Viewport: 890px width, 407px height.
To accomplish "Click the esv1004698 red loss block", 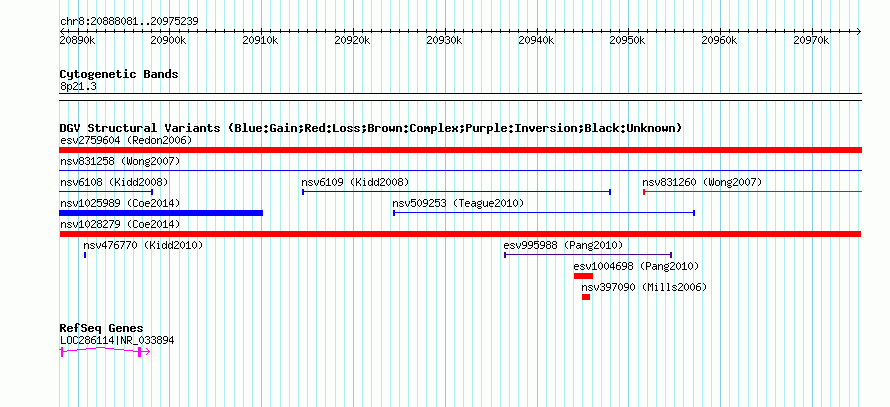I will pyautogui.click(x=583, y=276).
